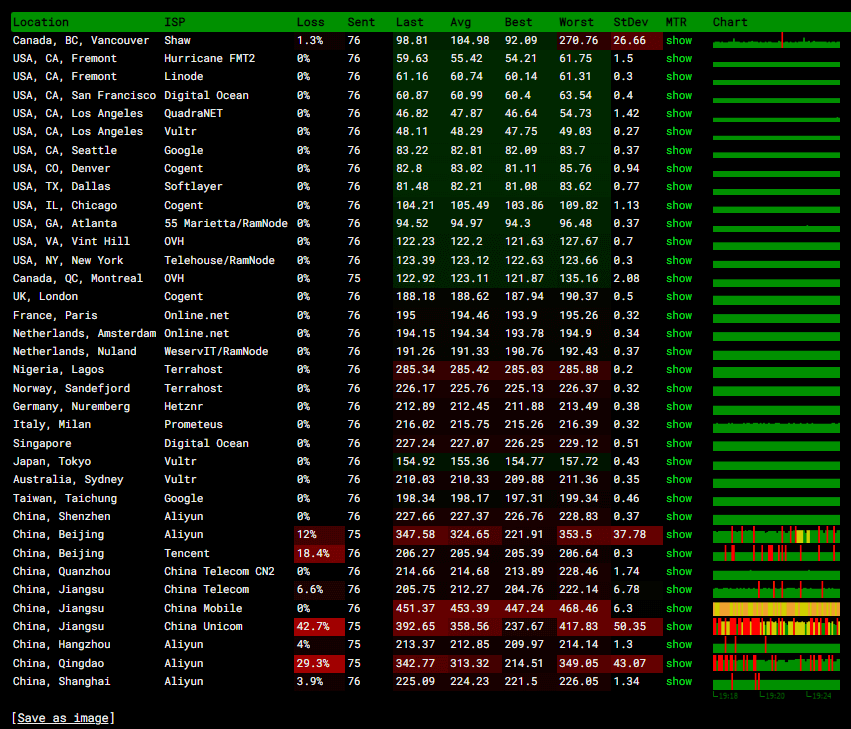The image size is (851, 729).
Task: Select the 42.7% loss value
Action: [x=313, y=626]
